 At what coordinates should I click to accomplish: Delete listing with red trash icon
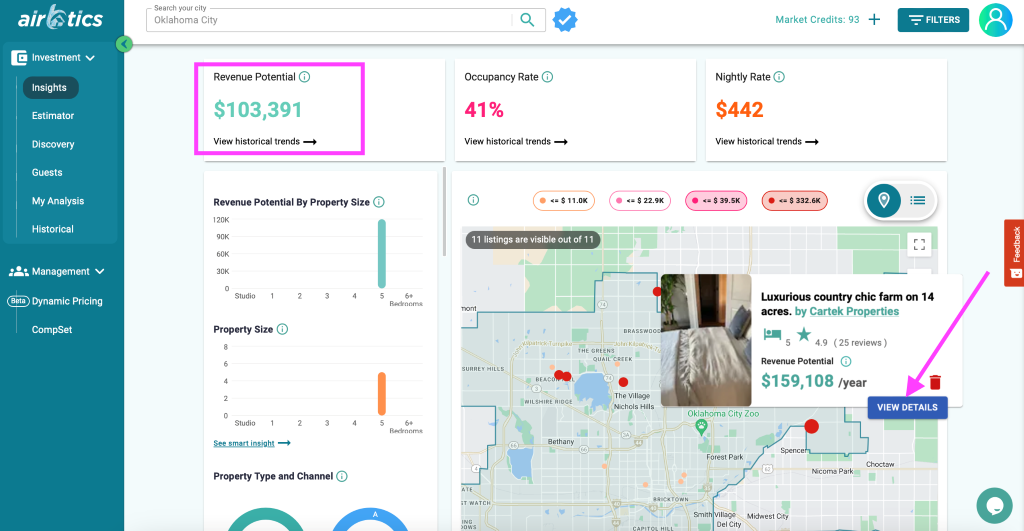coord(935,382)
